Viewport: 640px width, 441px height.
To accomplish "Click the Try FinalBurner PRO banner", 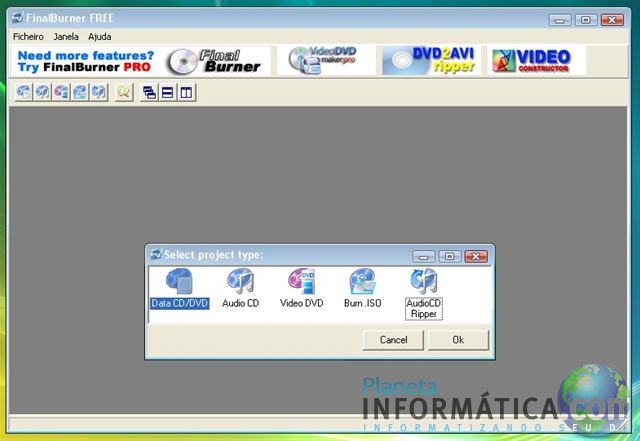I will coord(86,61).
